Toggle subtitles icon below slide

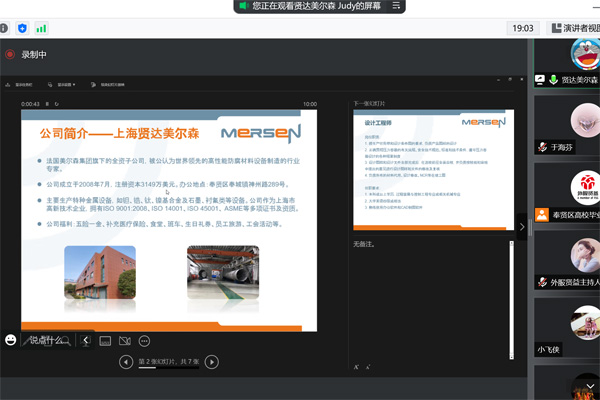click(x=105, y=341)
